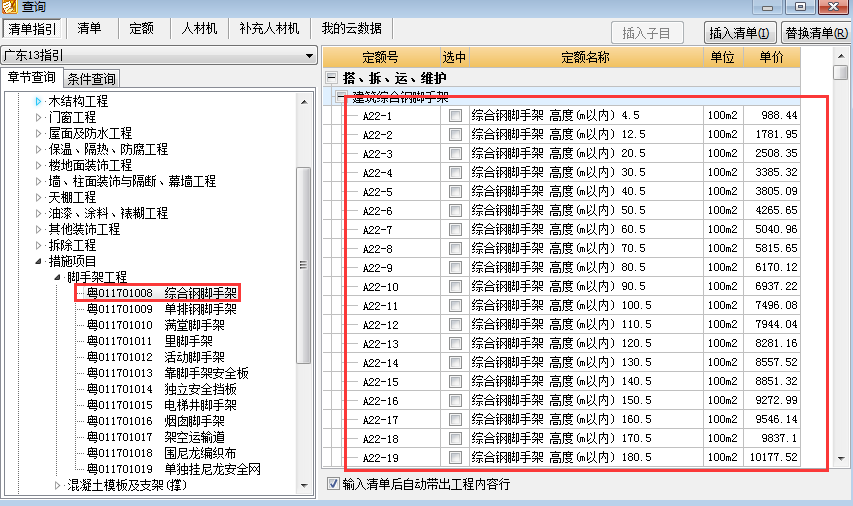The width and height of the screenshot is (853, 506).
Task: Select the 章节查询 sub-tab
Action: coord(32,78)
